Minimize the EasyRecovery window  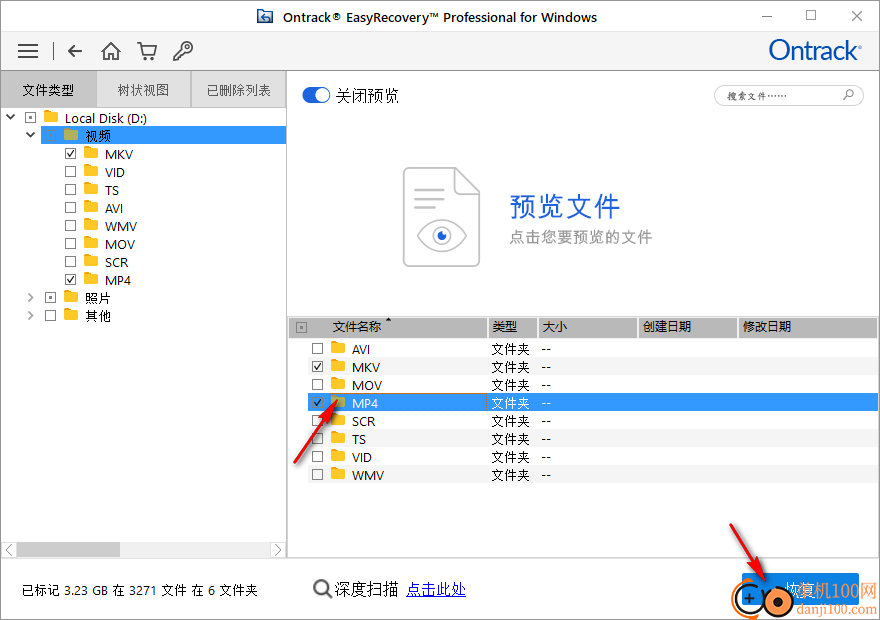click(767, 16)
